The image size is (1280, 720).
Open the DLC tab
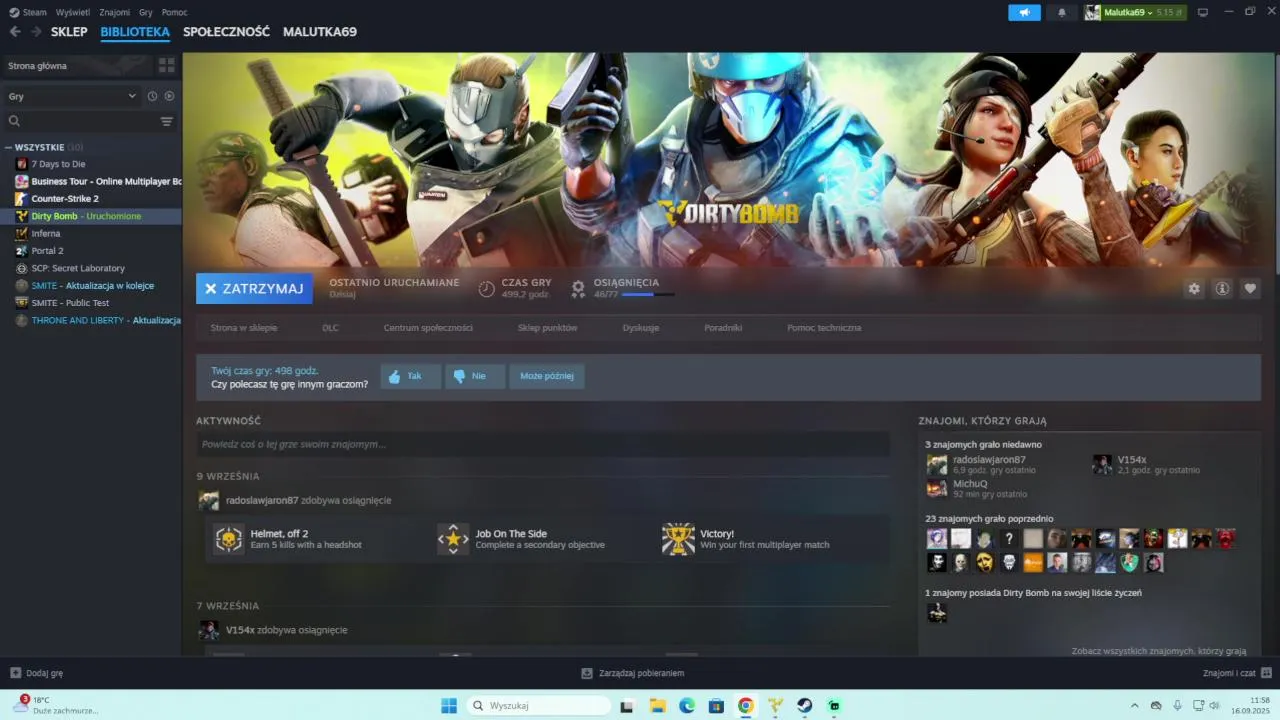(330, 328)
